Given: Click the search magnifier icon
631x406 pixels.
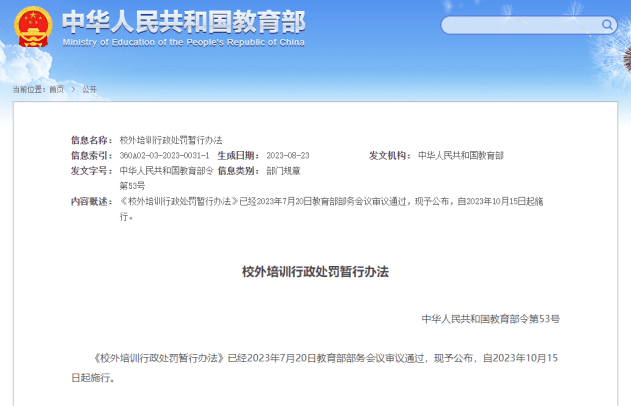Looking at the screenshot, I should [607, 25].
